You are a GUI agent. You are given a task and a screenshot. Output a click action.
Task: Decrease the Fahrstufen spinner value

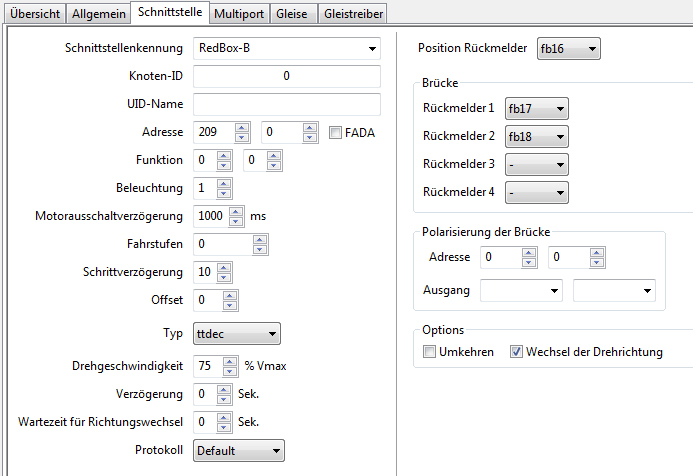[261, 248]
